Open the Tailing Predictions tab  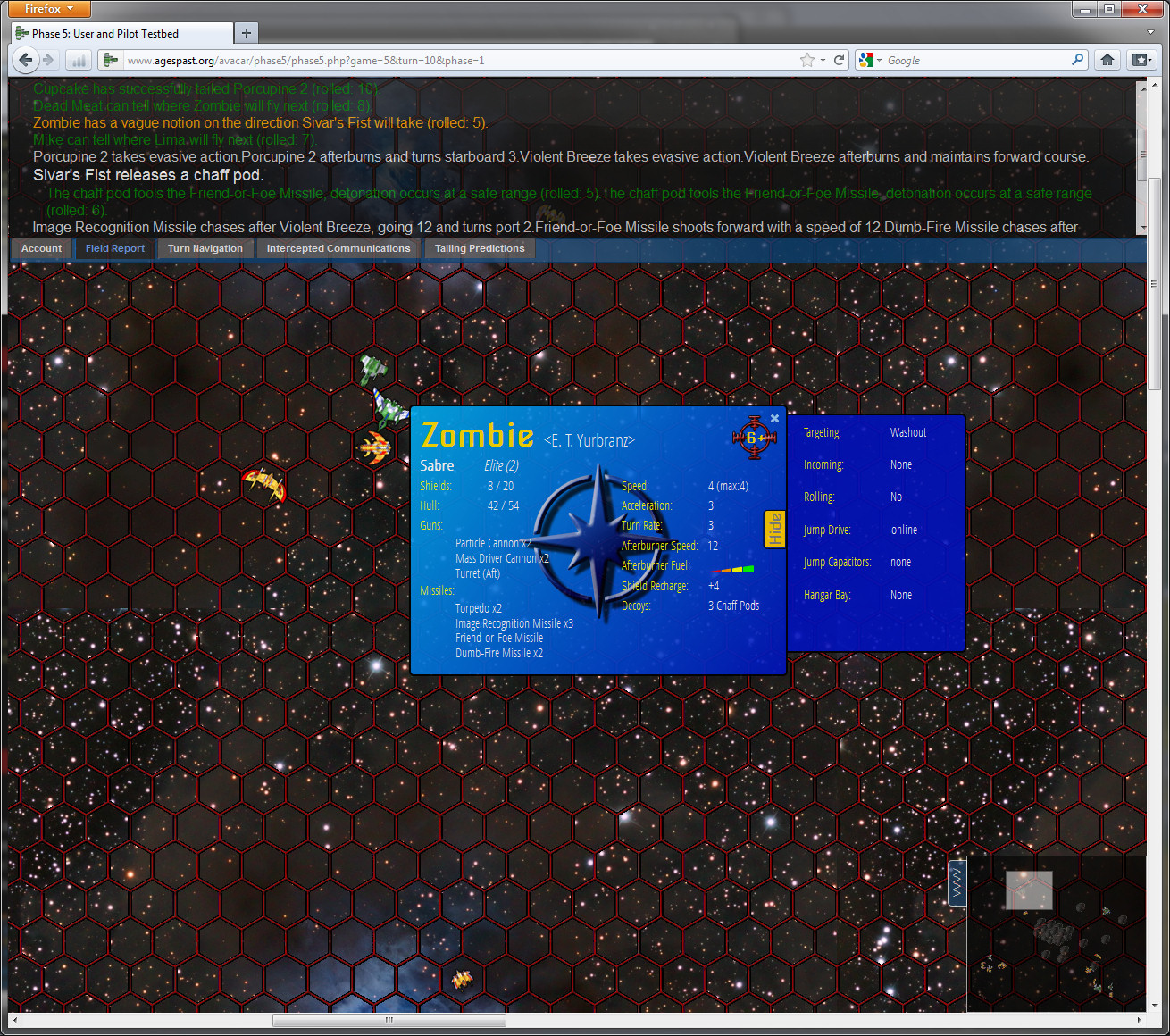point(480,248)
